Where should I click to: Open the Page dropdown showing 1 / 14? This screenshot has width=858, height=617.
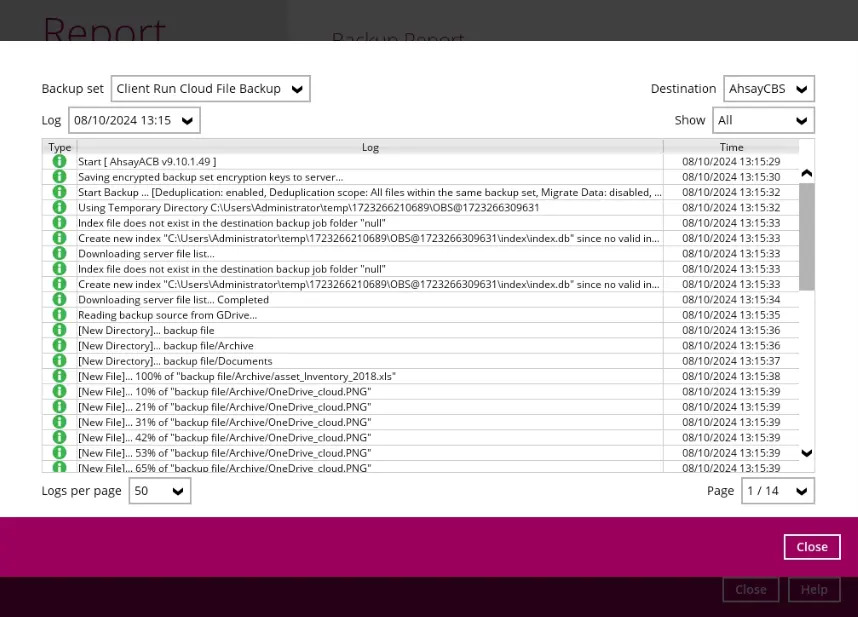click(777, 490)
